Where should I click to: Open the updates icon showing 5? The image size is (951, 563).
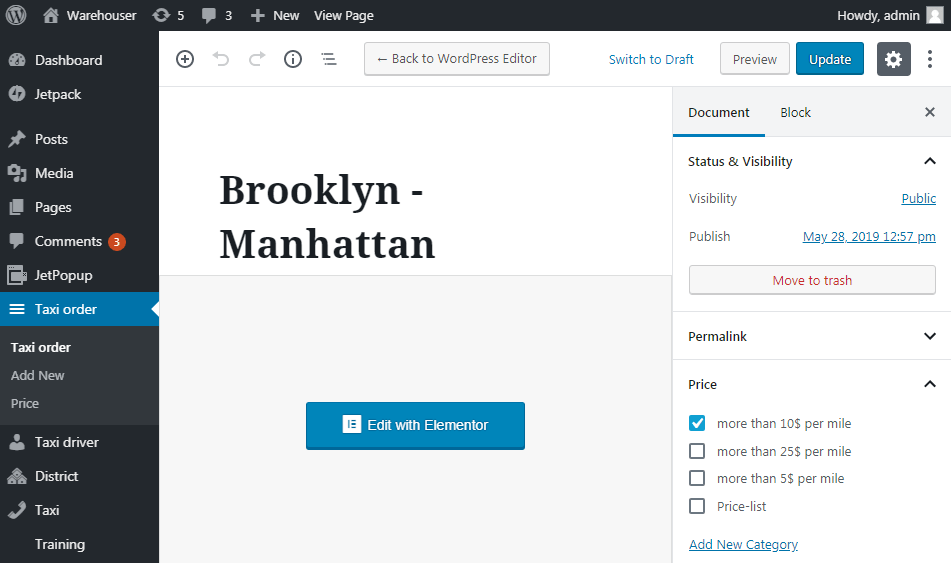click(168, 15)
